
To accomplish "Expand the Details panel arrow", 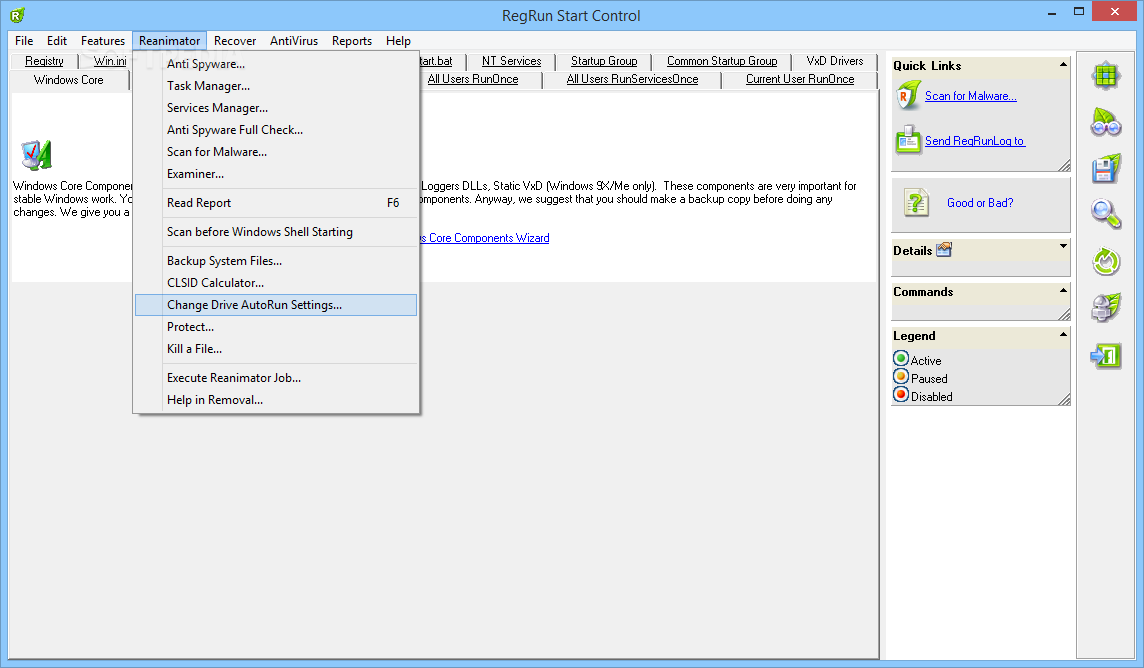I will (1063, 246).
